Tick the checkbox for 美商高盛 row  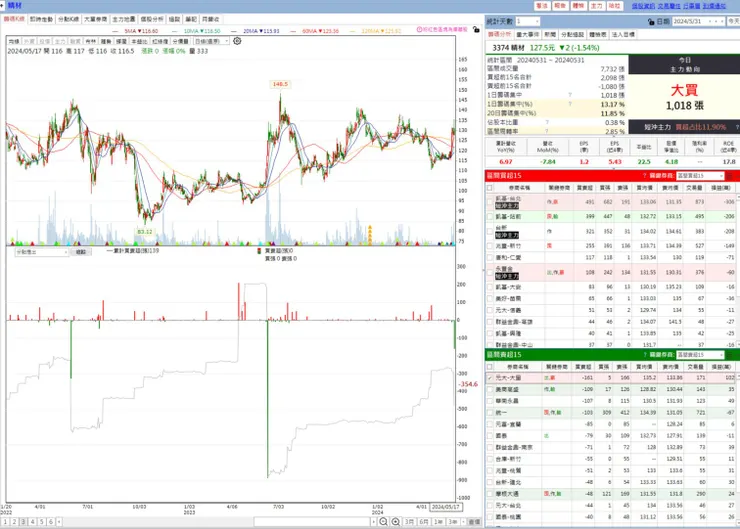[490, 389]
